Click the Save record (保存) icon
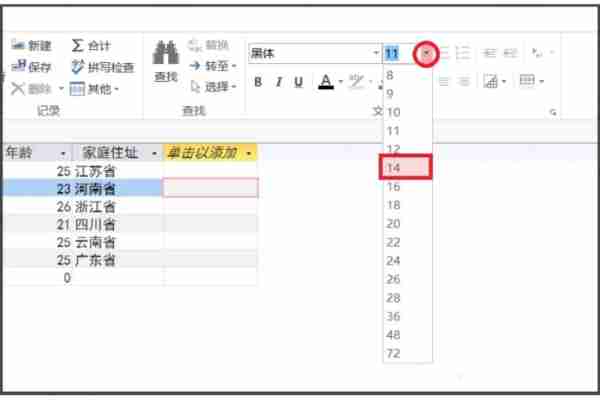Screen dimensions: 600x400 click(18, 66)
